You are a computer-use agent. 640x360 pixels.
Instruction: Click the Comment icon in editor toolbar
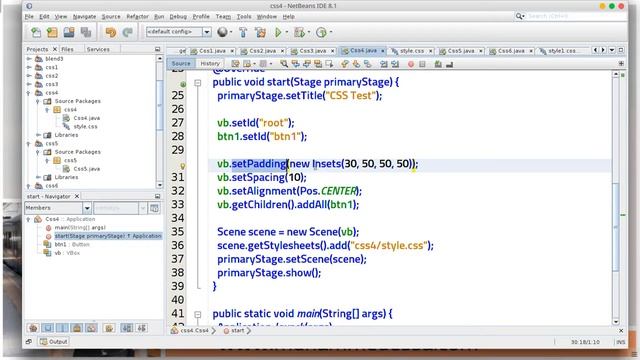point(438,64)
